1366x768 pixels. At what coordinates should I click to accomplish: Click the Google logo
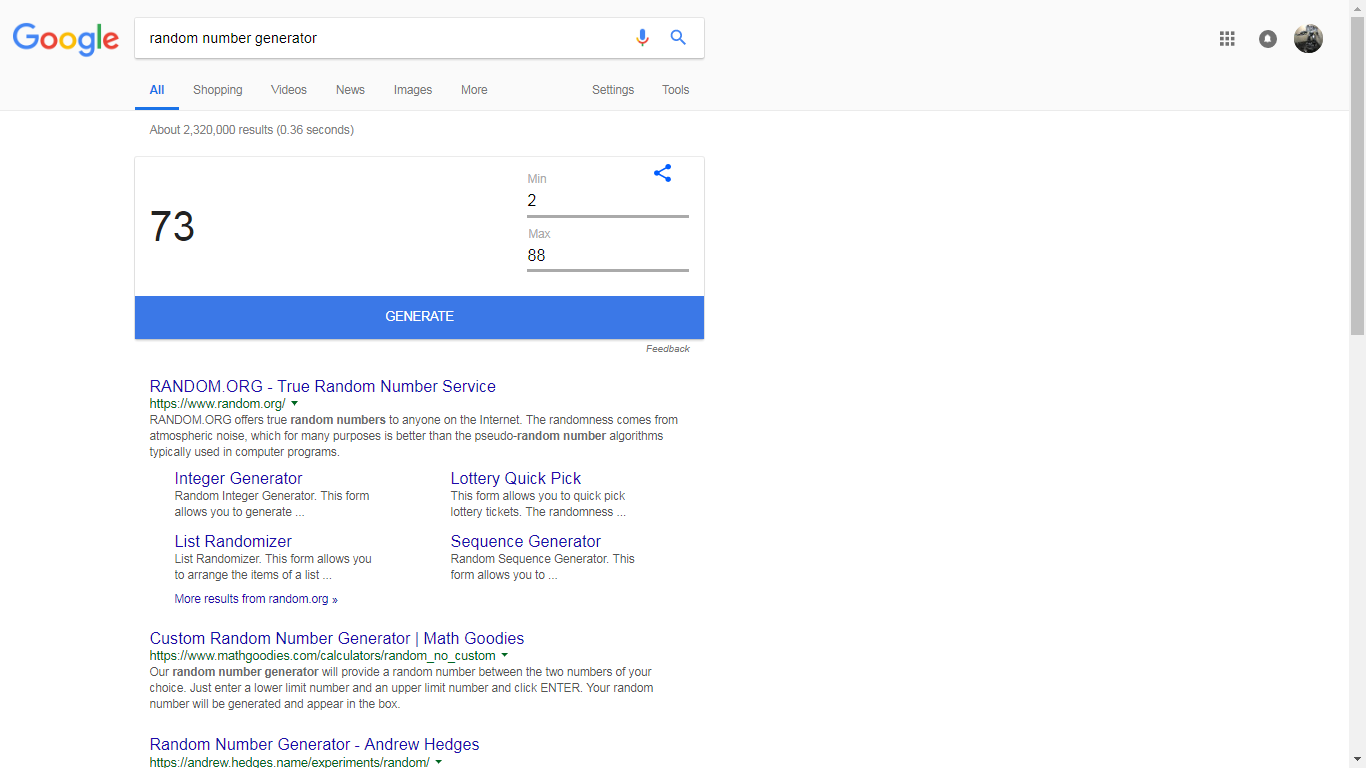(x=66, y=39)
